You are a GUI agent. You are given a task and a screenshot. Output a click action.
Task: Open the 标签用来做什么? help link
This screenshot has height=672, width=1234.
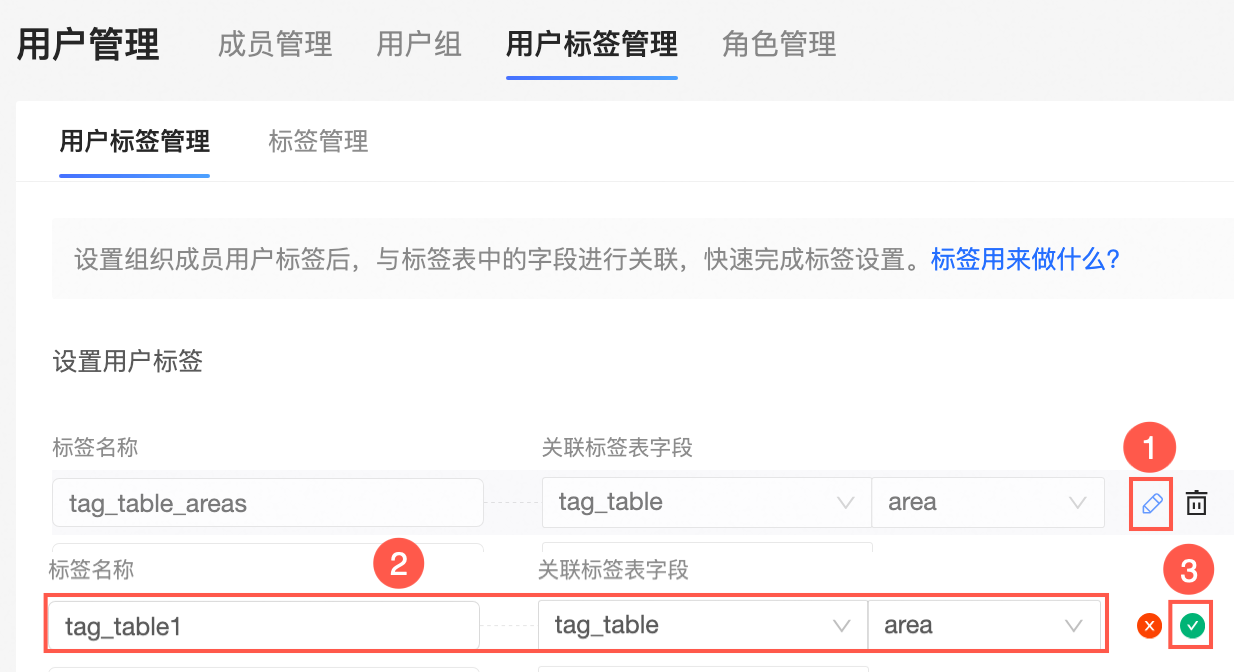tap(1025, 260)
